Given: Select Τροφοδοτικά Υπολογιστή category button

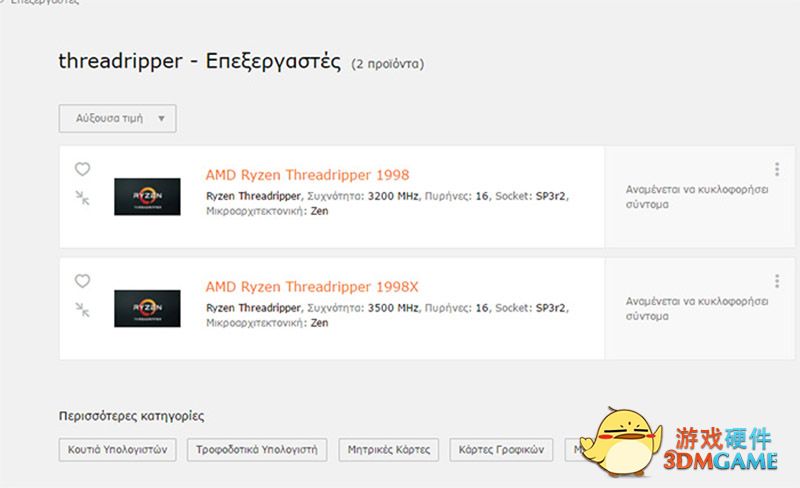Looking at the screenshot, I should [x=257, y=450].
